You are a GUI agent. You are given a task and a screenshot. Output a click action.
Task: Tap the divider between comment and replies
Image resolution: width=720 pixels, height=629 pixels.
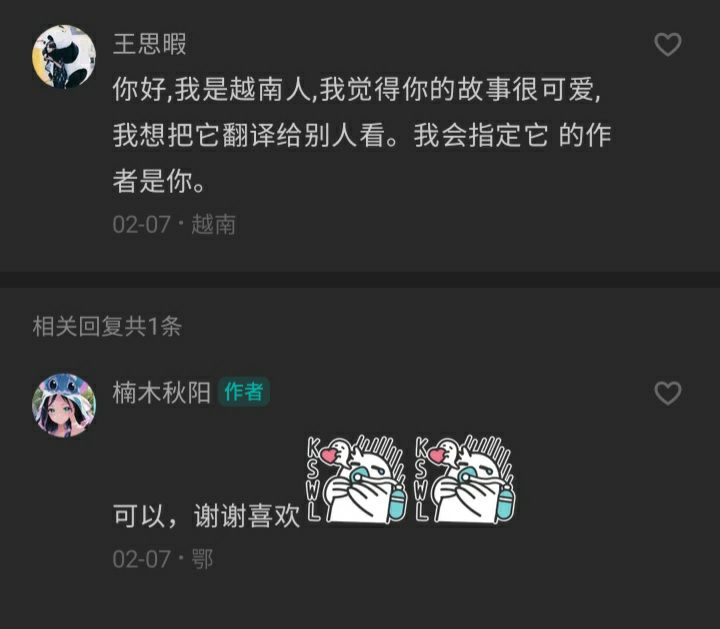(360, 280)
